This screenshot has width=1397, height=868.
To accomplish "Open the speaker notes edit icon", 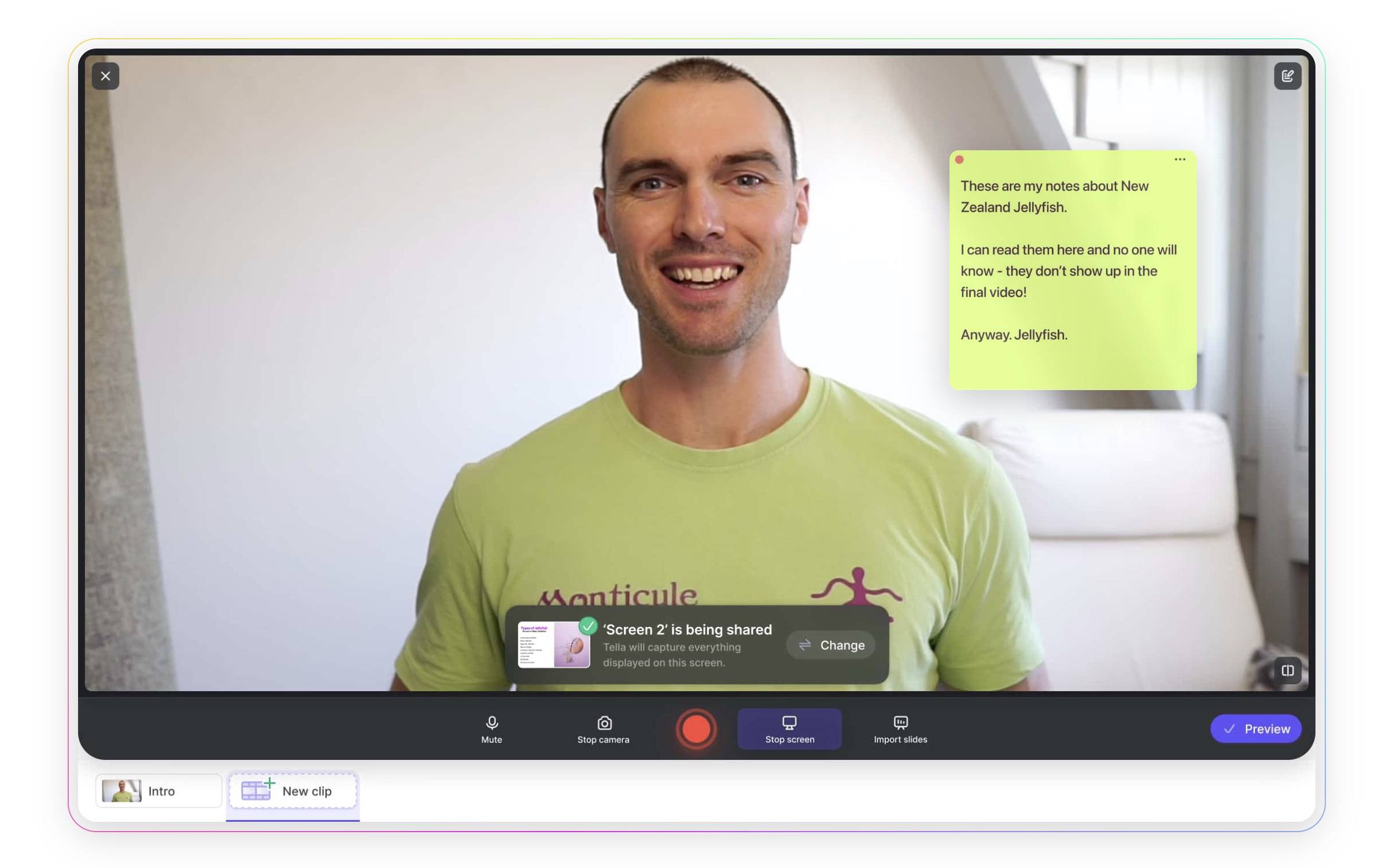I will (1287, 76).
